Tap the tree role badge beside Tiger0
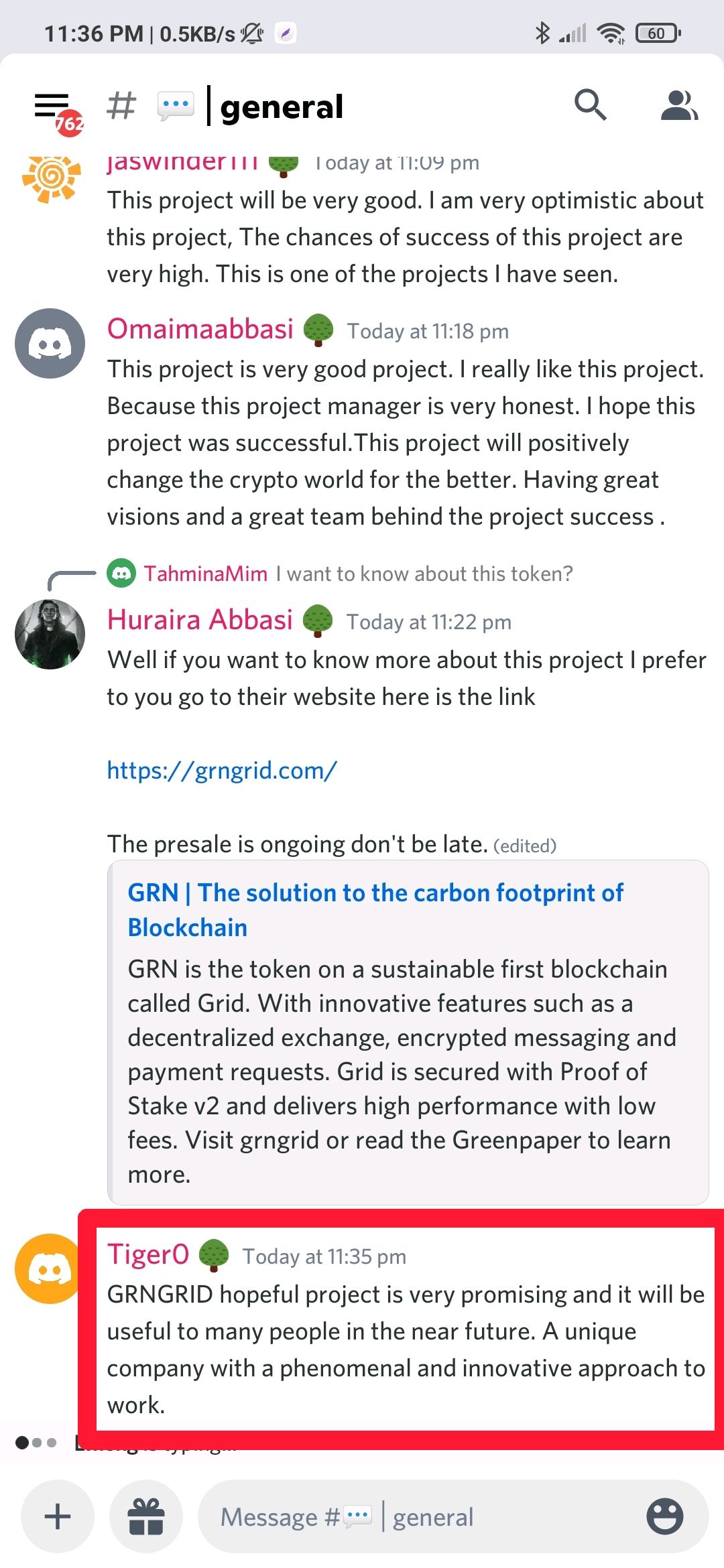Screen dimensions: 724x1568 click(215, 1255)
